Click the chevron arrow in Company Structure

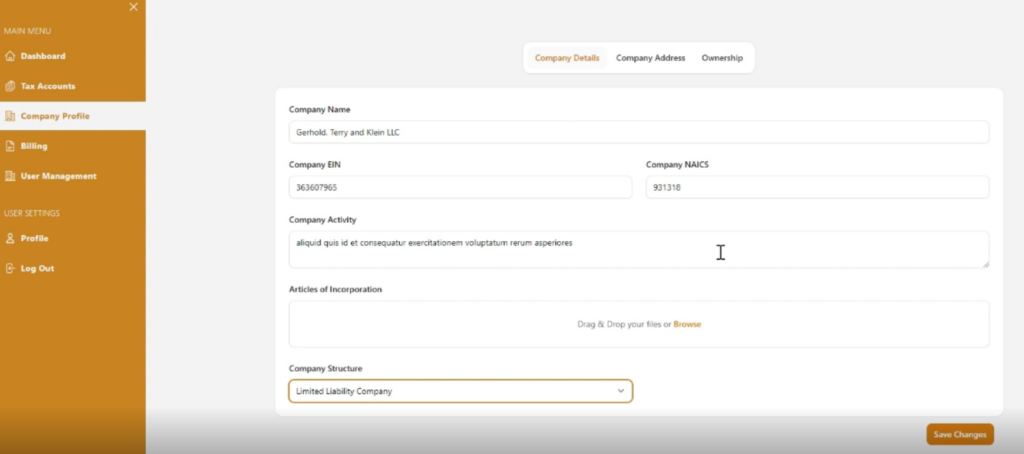click(x=620, y=391)
